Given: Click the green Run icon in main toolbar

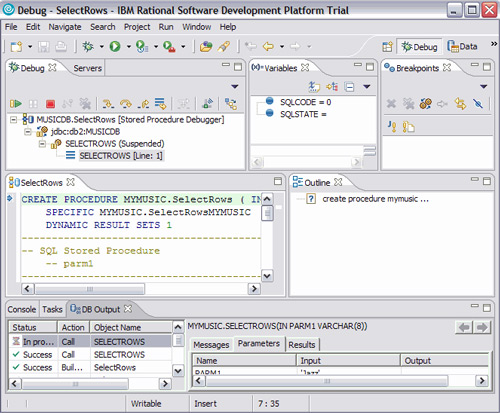Looking at the screenshot, I should (x=115, y=46).
